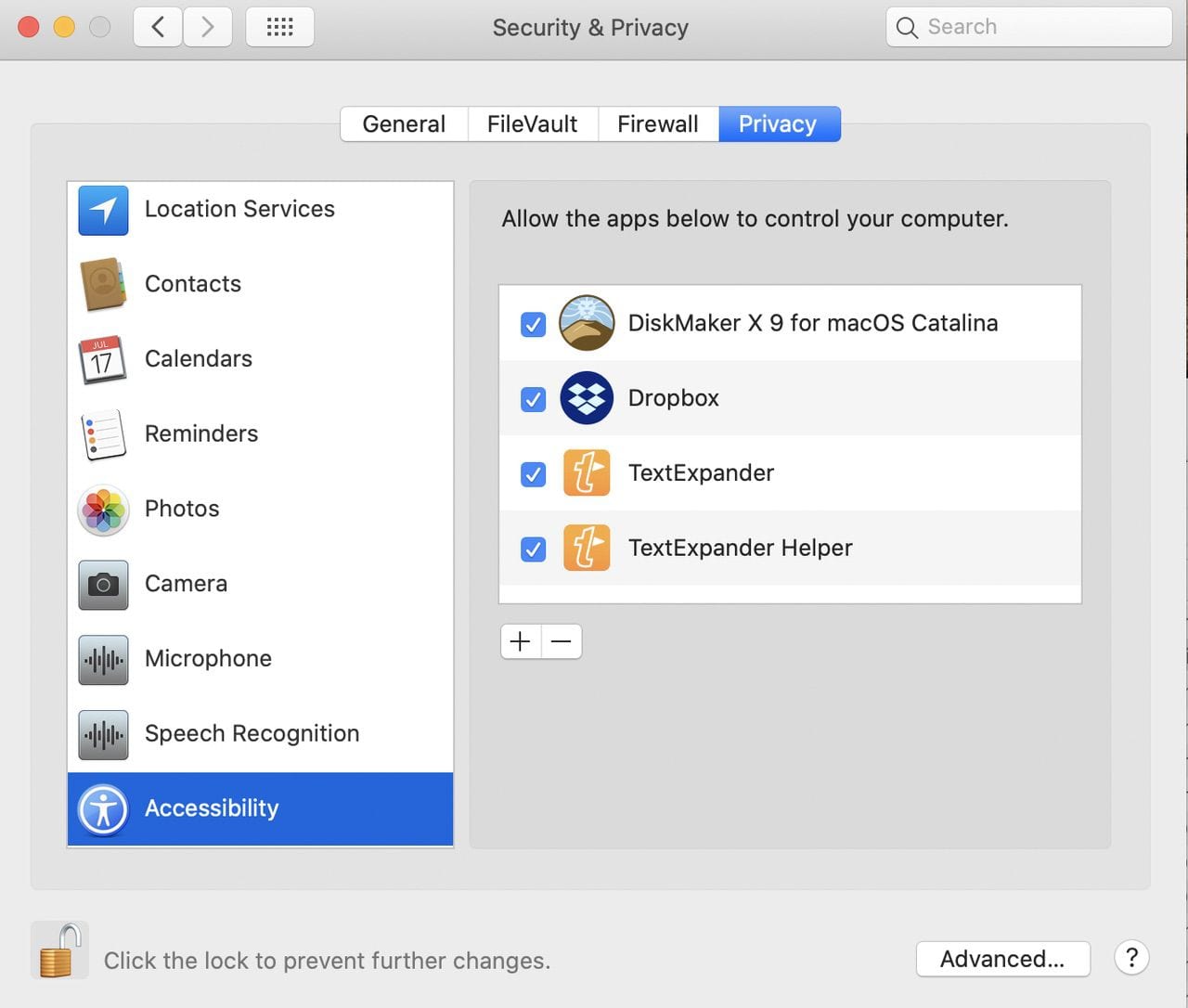Remove app using the minus button
The image size is (1188, 1008).
click(562, 641)
